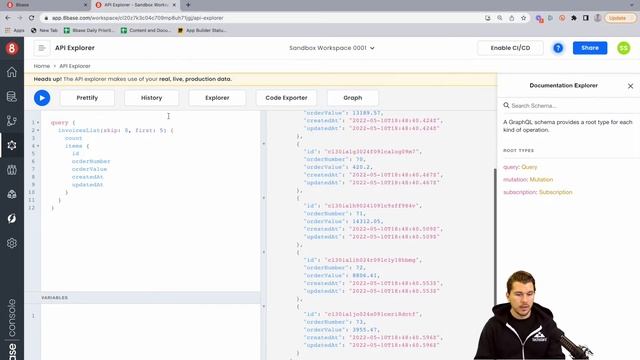Click the browser Update button

pos(620,18)
